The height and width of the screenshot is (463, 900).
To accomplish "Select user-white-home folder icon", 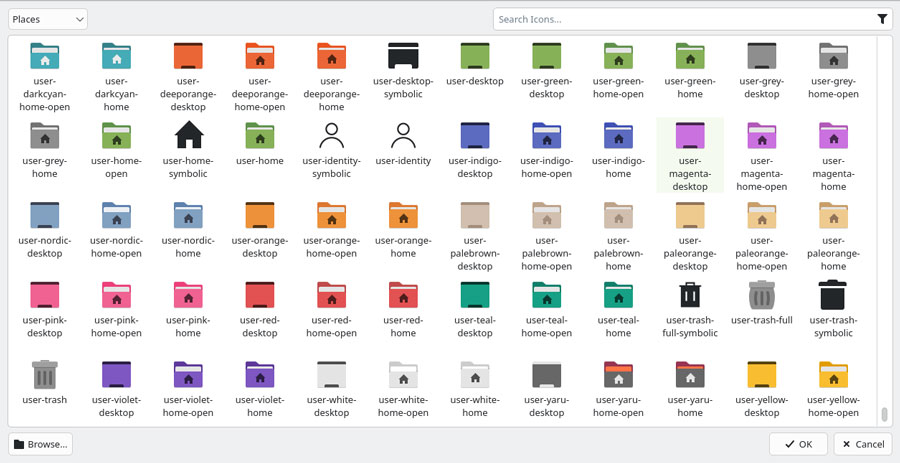I will 475,374.
